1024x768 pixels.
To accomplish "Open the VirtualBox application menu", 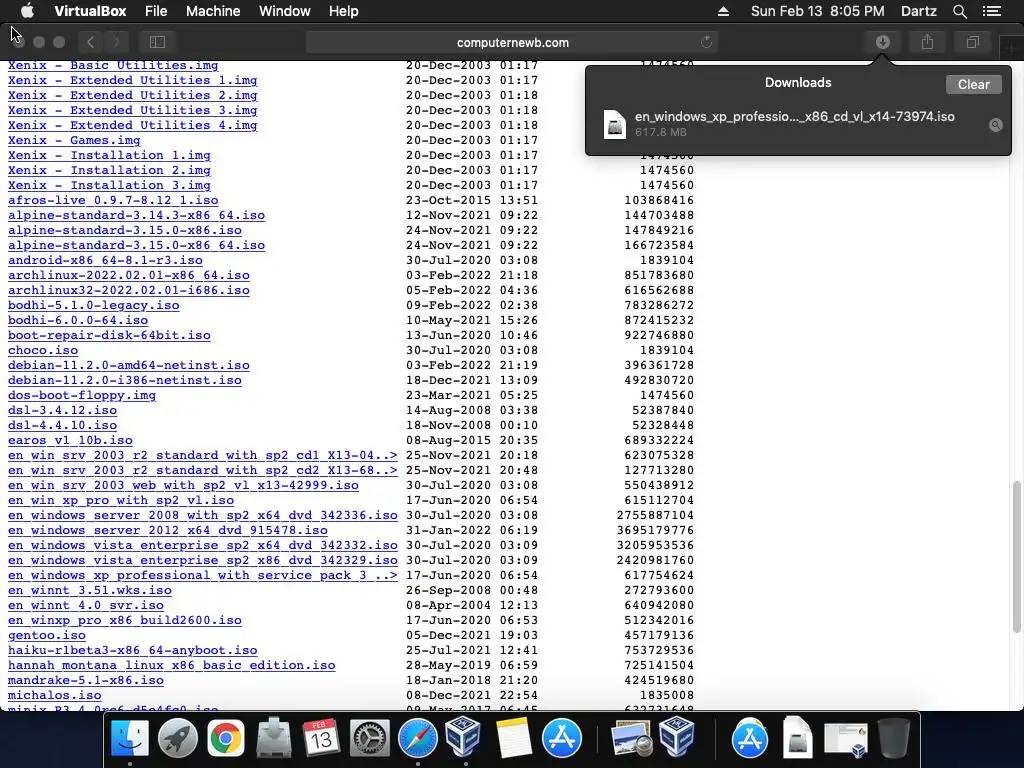I will (x=90, y=11).
